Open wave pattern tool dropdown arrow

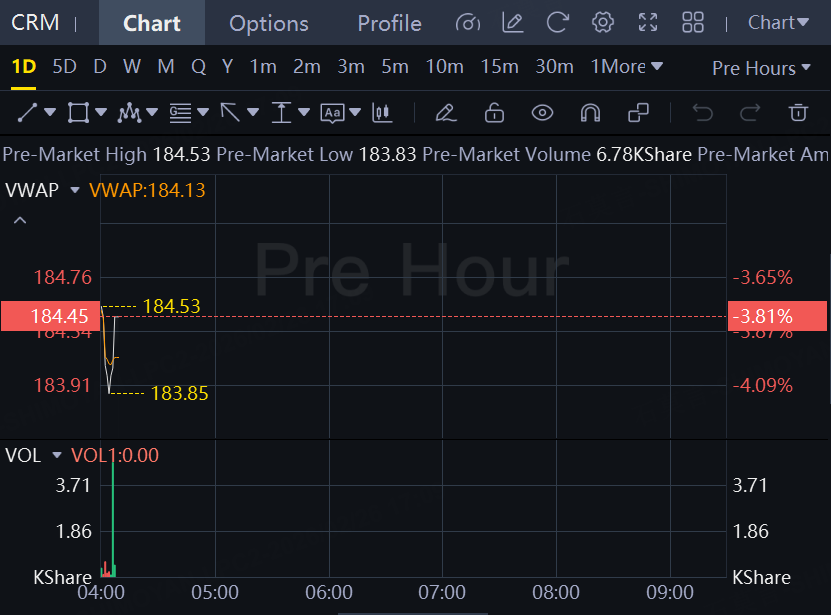(152, 112)
